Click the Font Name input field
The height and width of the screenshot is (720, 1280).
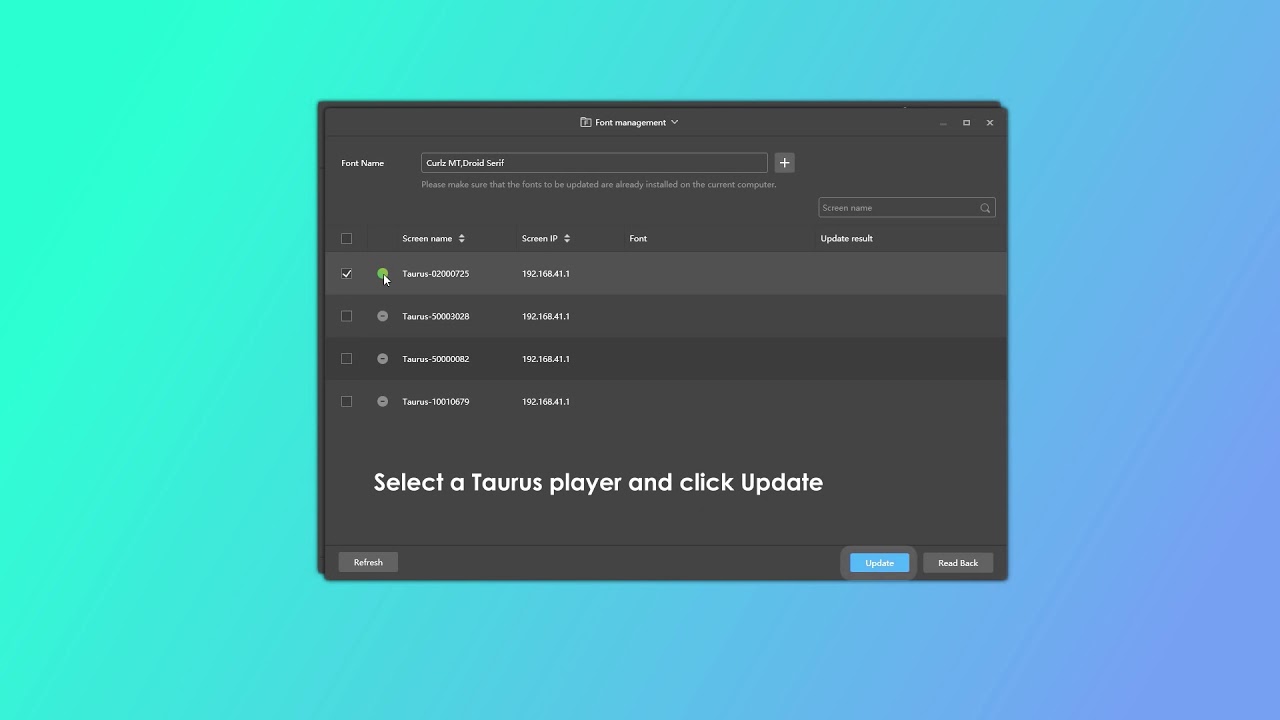pos(594,163)
